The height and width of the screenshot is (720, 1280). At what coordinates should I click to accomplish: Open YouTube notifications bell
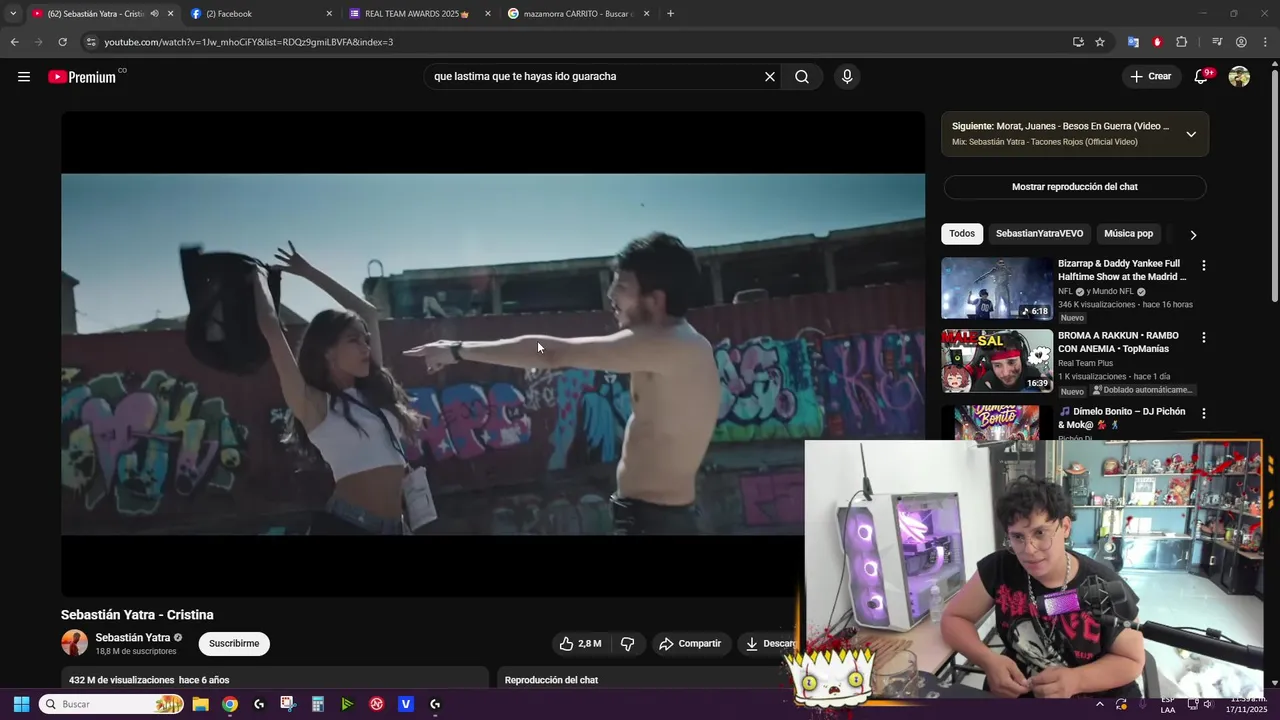(1201, 77)
